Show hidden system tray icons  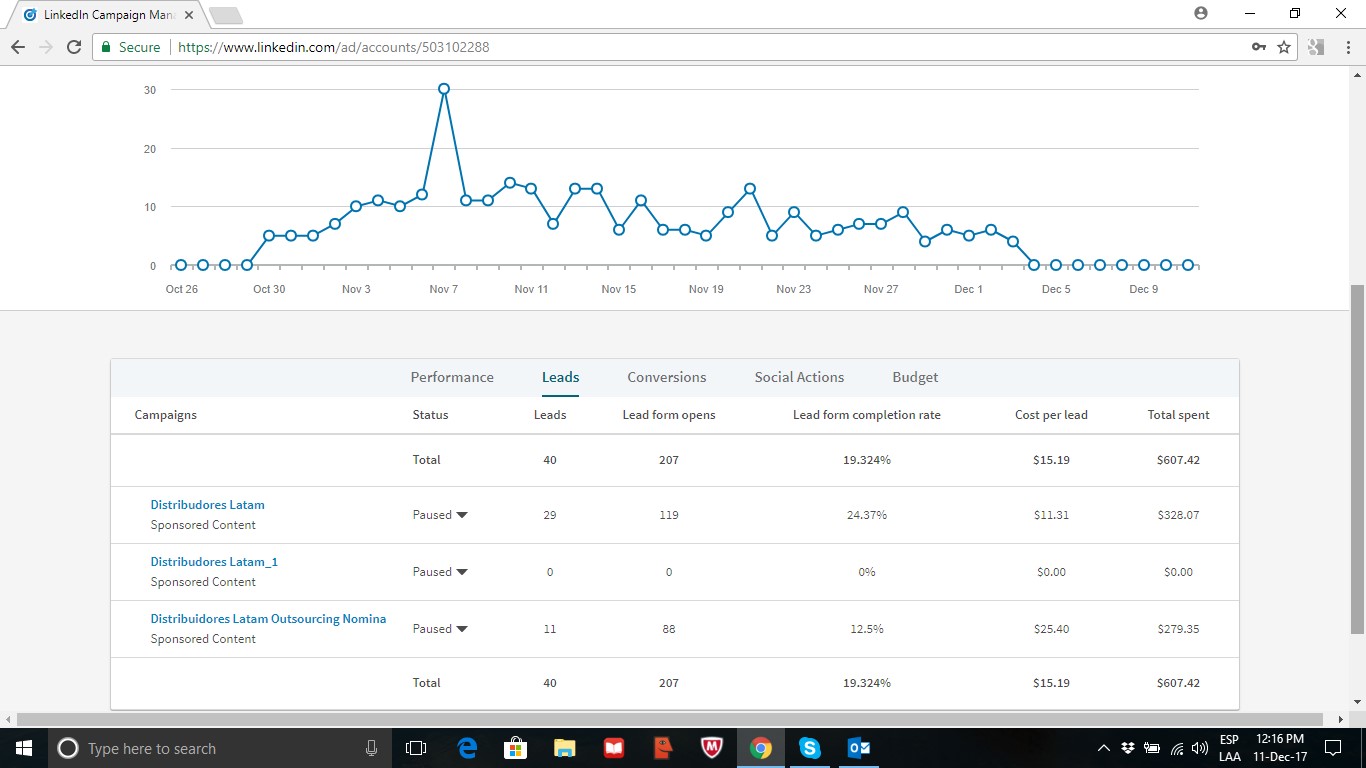1104,748
